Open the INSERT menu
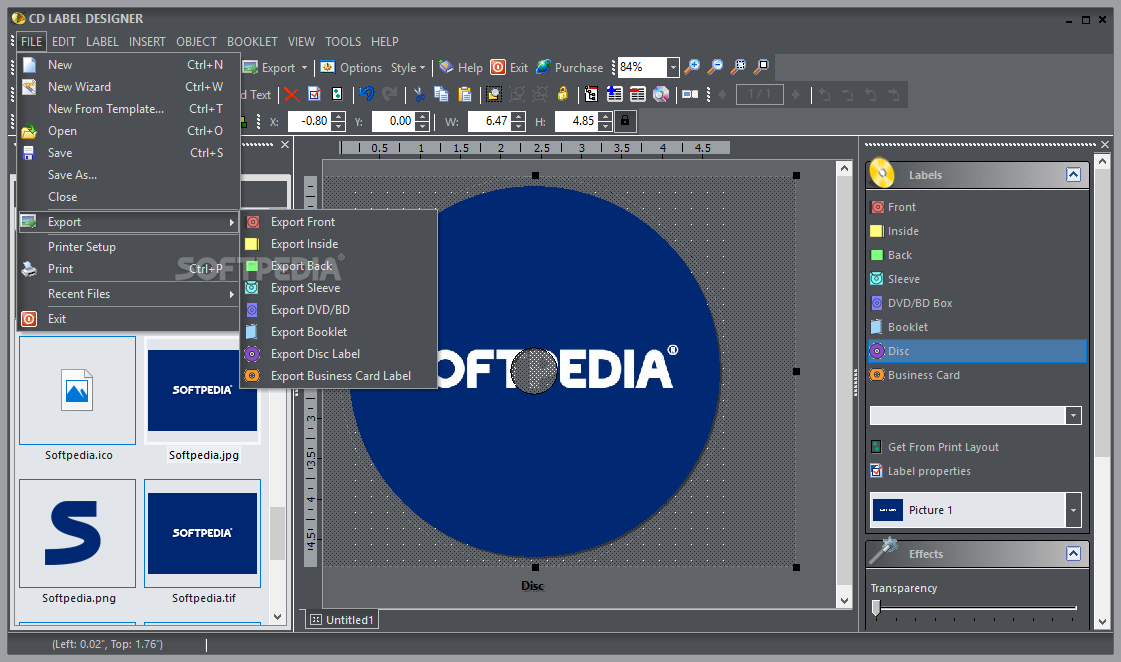This screenshot has height=662, width=1121. pyautogui.click(x=147, y=41)
